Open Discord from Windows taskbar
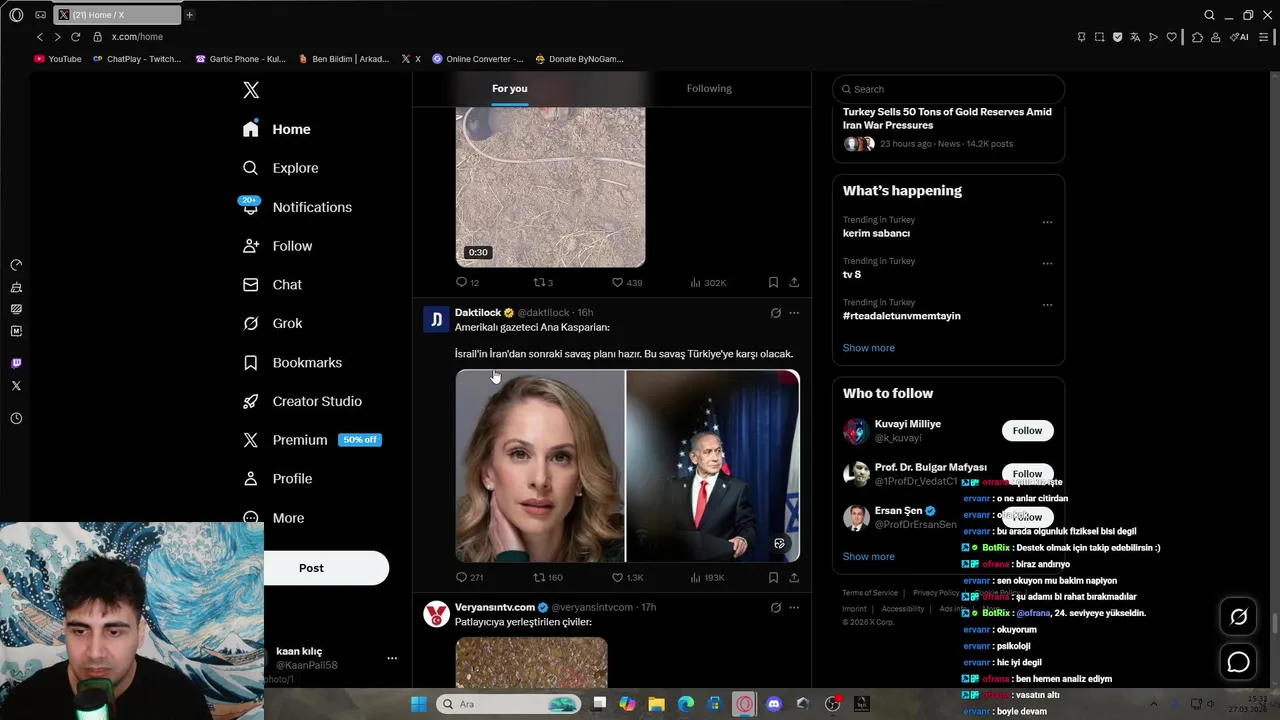1280x720 pixels. pyautogui.click(x=773, y=704)
